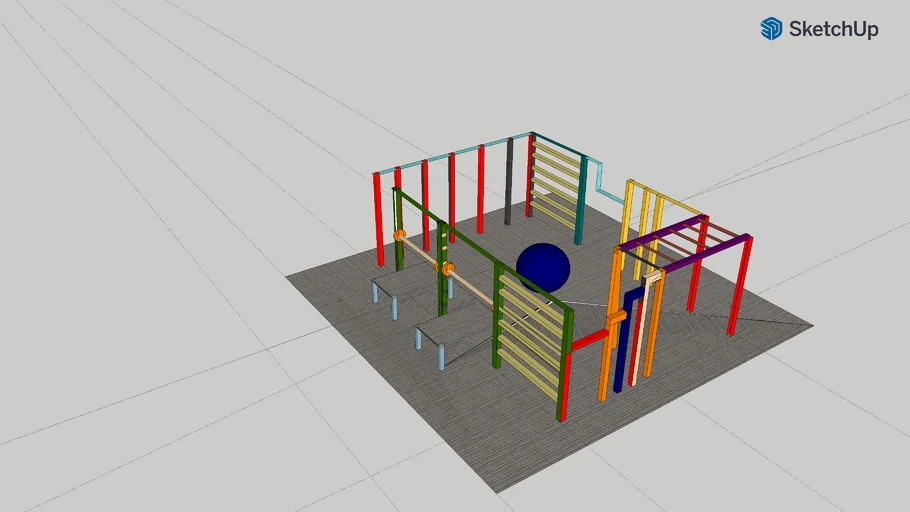Select the orange connector on the left green post
This screenshot has width=910, height=512.
[399, 236]
